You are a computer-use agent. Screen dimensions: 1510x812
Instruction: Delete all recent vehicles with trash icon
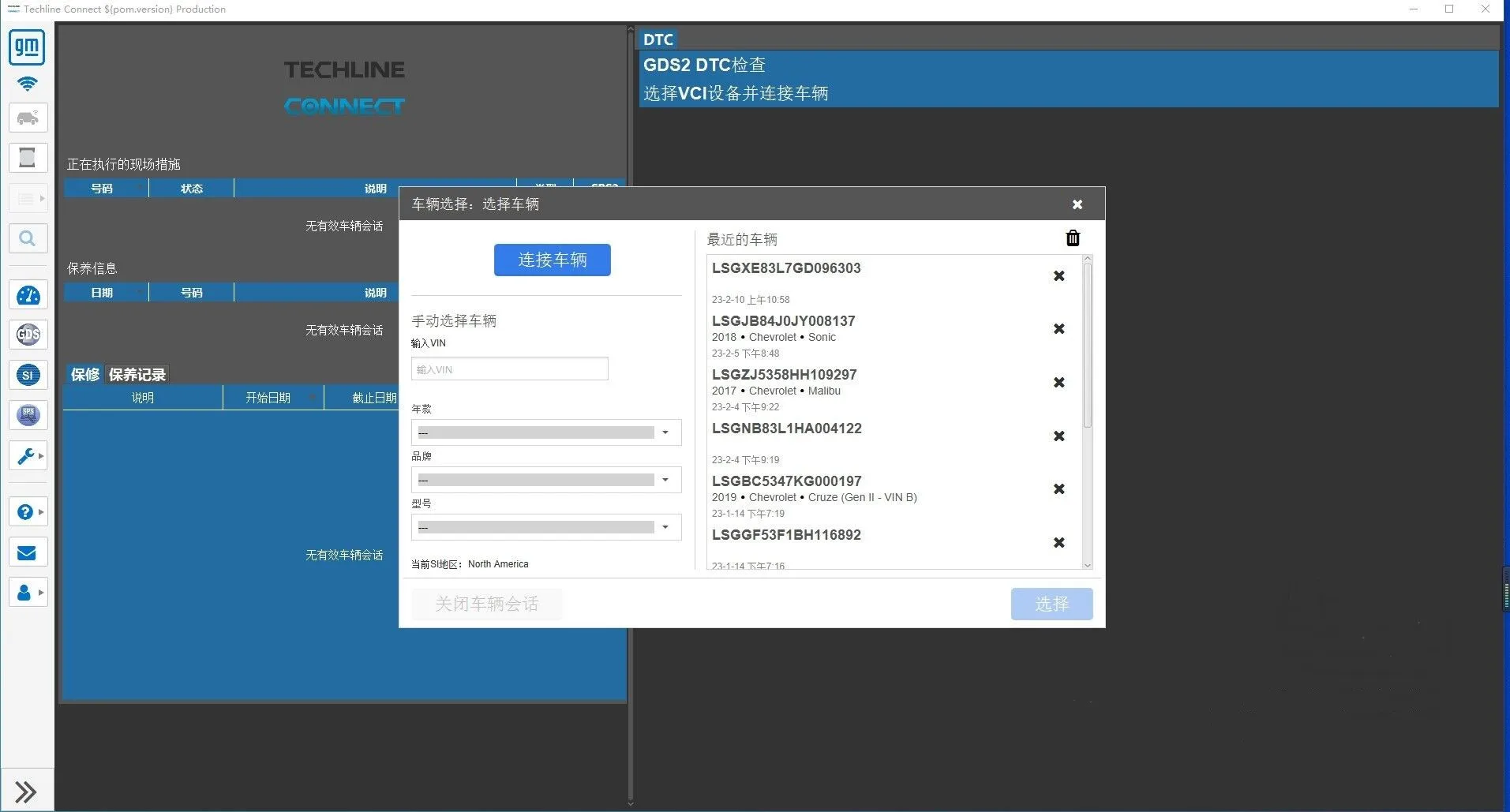(1073, 238)
